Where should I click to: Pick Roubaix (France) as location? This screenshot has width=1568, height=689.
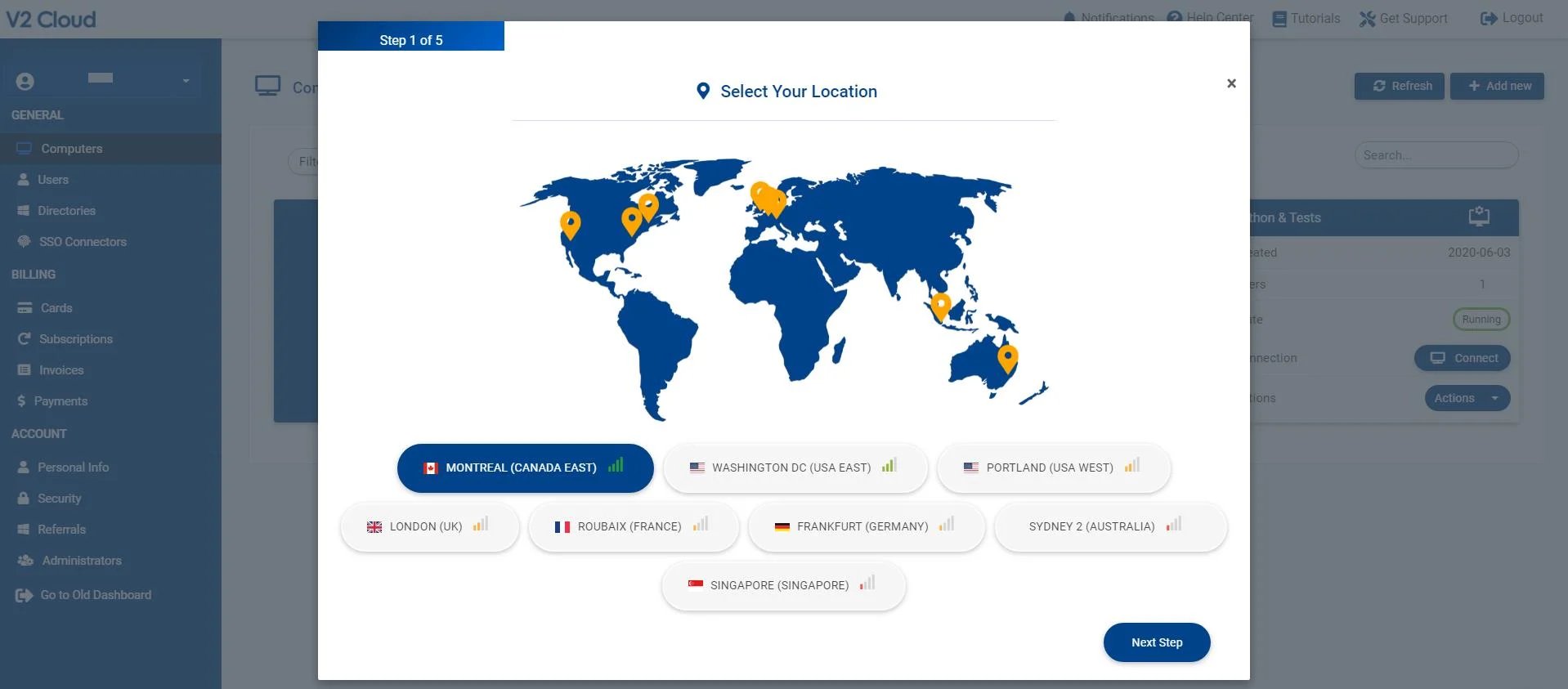(x=632, y=527)
